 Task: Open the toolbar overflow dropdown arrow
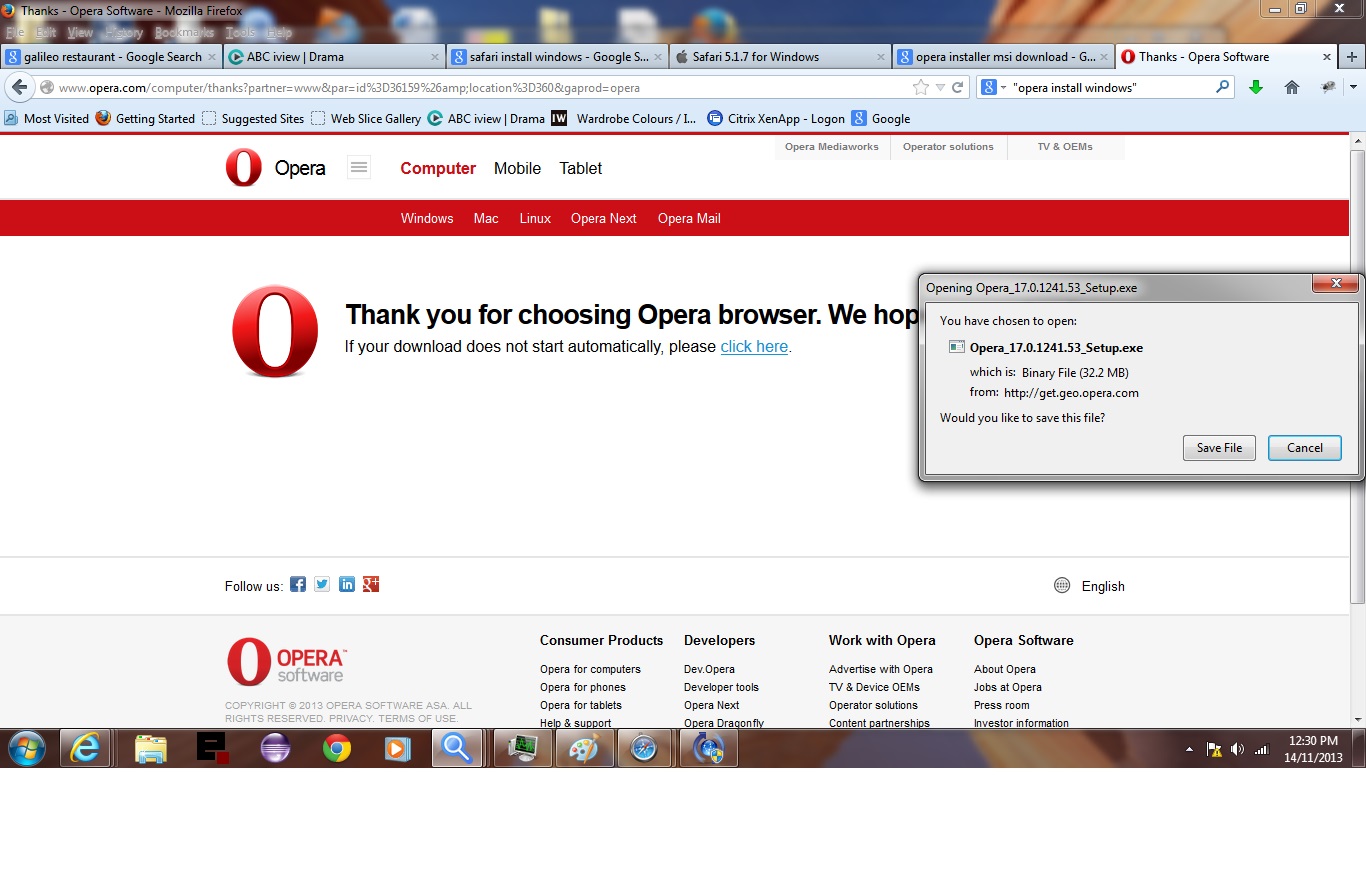1353,87
